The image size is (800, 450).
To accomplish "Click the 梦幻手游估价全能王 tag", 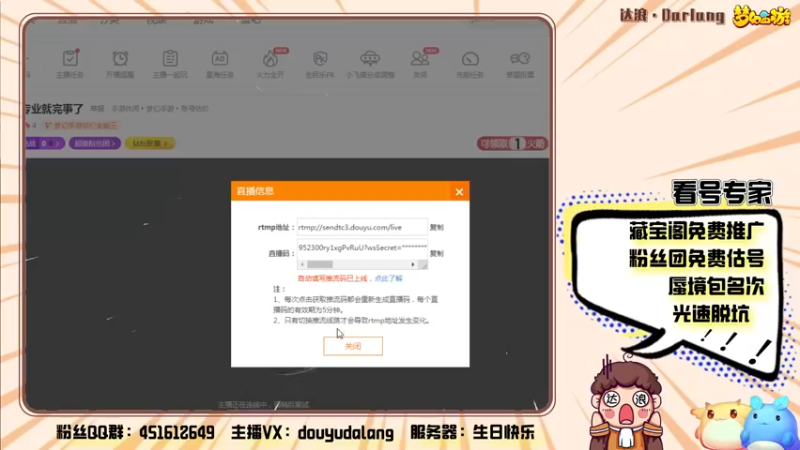I will pyautogui.click(x=82, y=126).
